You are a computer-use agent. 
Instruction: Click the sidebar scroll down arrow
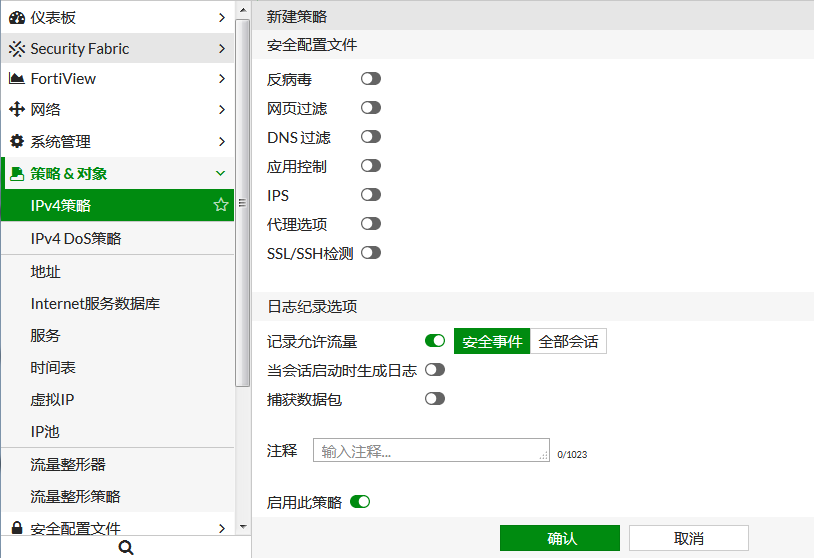(x=243, y=527)
